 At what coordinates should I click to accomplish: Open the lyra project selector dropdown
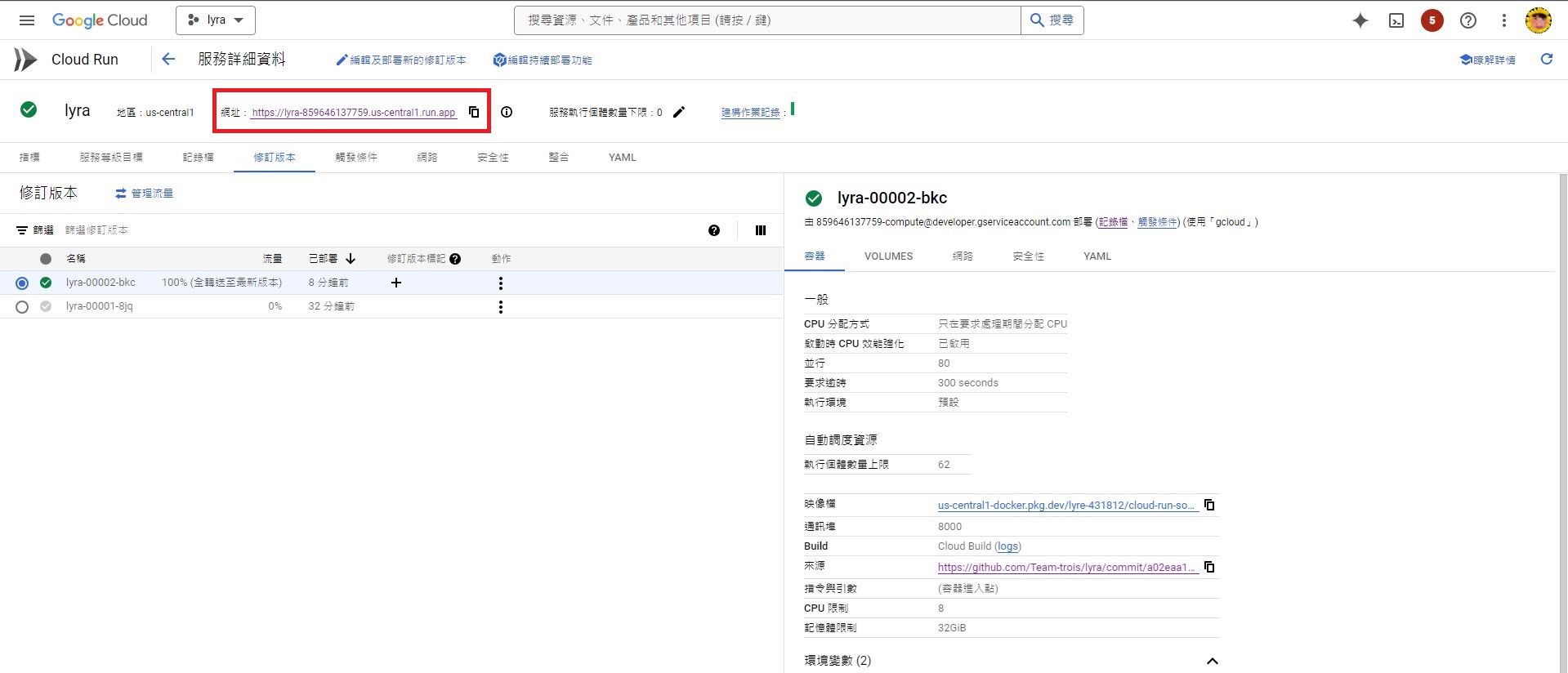[x=216, y=20]
